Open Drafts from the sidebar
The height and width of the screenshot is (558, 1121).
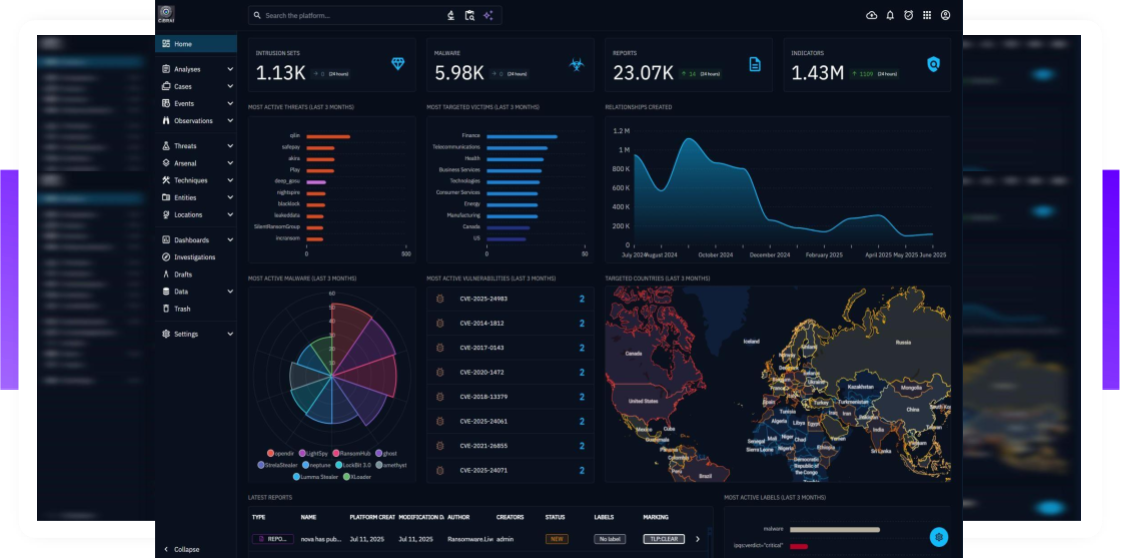click(183, 274)
